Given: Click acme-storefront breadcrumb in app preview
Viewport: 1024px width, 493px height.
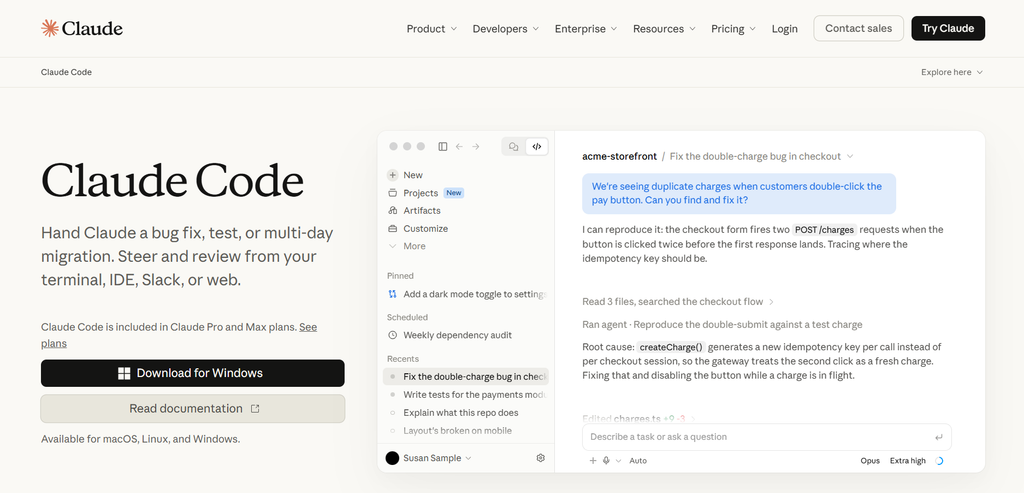Looking at the screenshot, I should tap(619, 156).
